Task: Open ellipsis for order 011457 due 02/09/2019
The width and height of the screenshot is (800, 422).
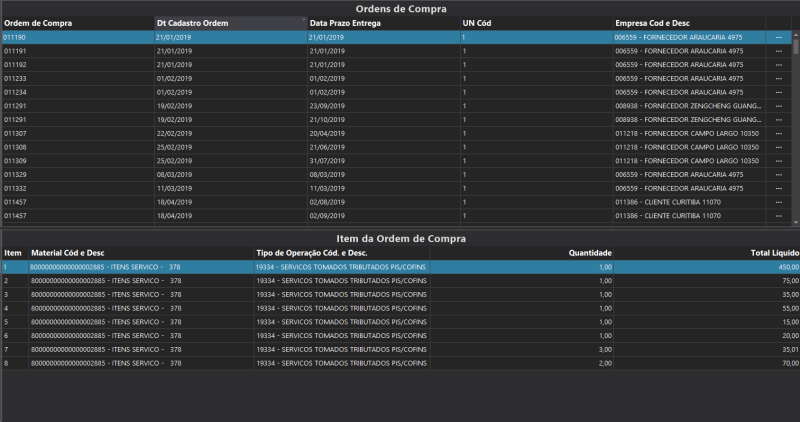Action: pyautogui.click(x=778, y=216)
